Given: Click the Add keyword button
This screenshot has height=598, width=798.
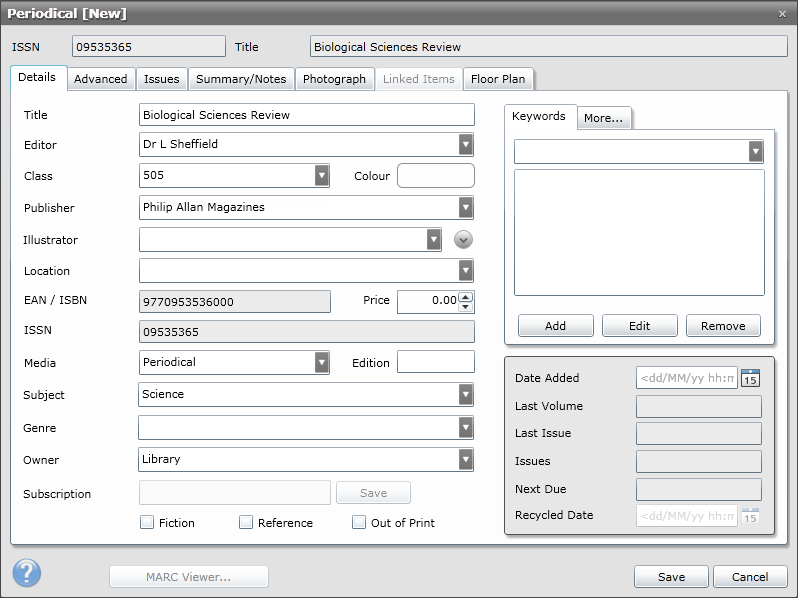Looking at the screenshot, I should (x=556, y=326).
